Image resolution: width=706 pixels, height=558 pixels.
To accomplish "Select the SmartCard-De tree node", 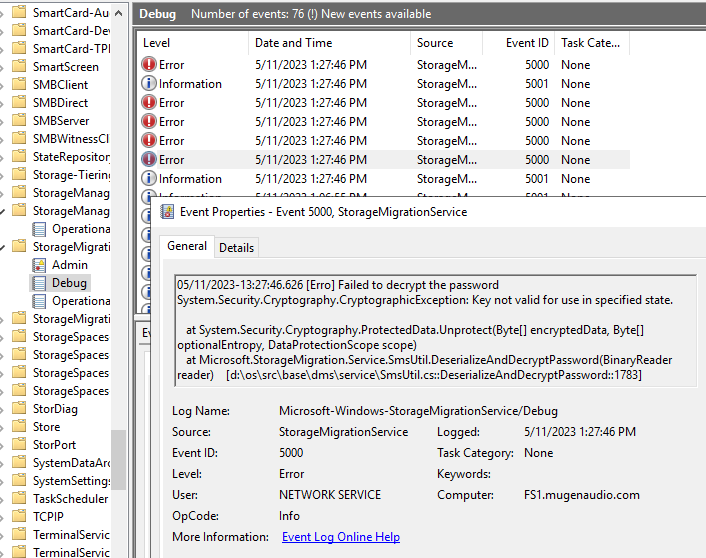I will pyautogui.click(x=71, y=31).
